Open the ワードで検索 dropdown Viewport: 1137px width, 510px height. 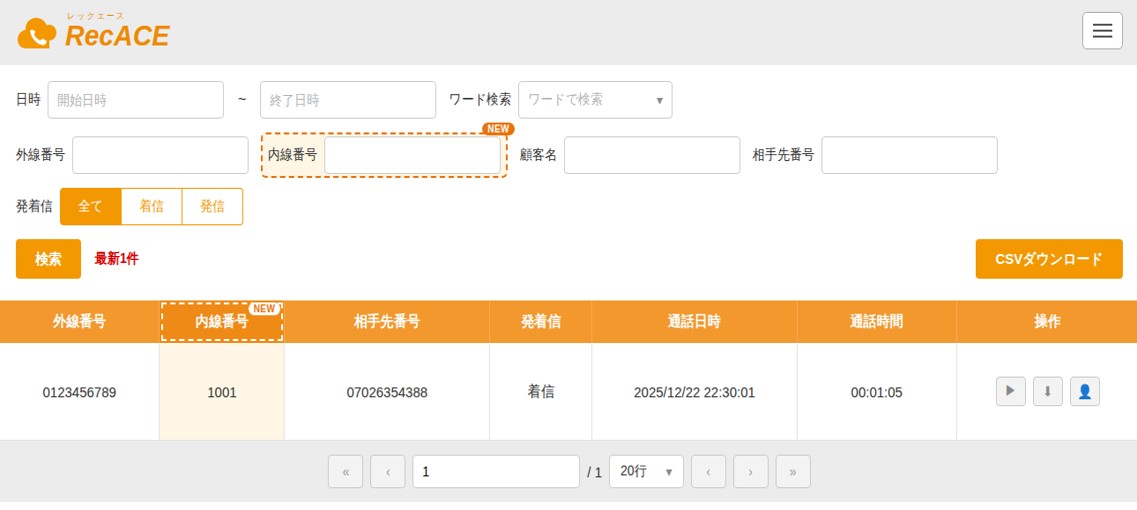(595, 100)
